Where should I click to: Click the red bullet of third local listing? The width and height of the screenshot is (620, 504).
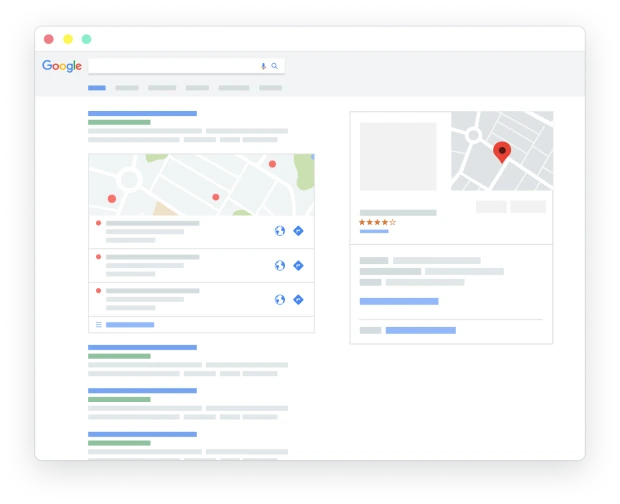(98, 291)
